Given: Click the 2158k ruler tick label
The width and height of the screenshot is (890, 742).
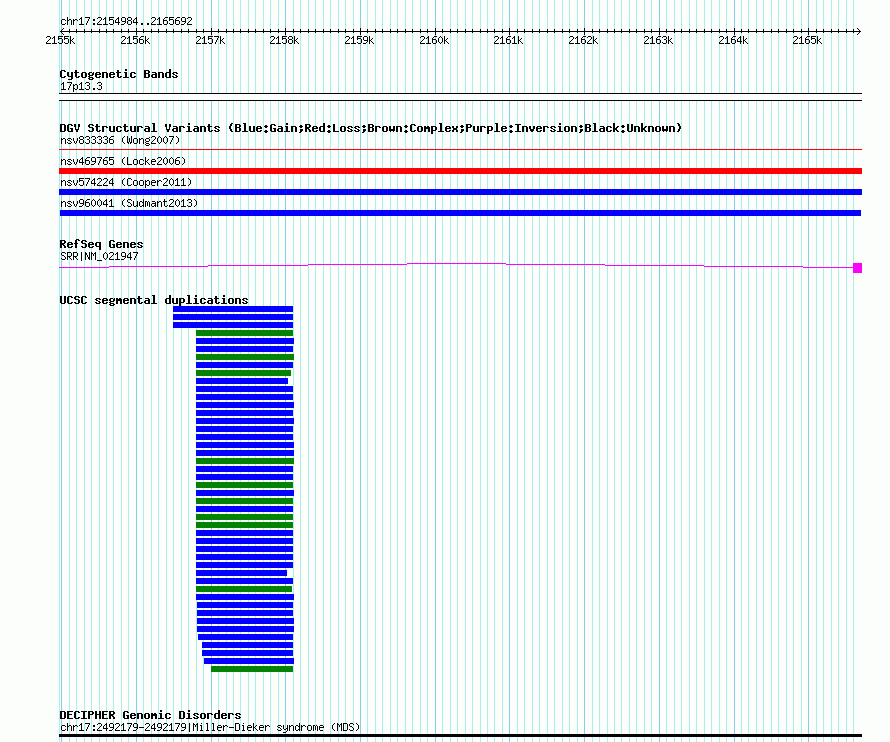Looking at the screenshot, I should pyautogui.click(x=284, y=40).
